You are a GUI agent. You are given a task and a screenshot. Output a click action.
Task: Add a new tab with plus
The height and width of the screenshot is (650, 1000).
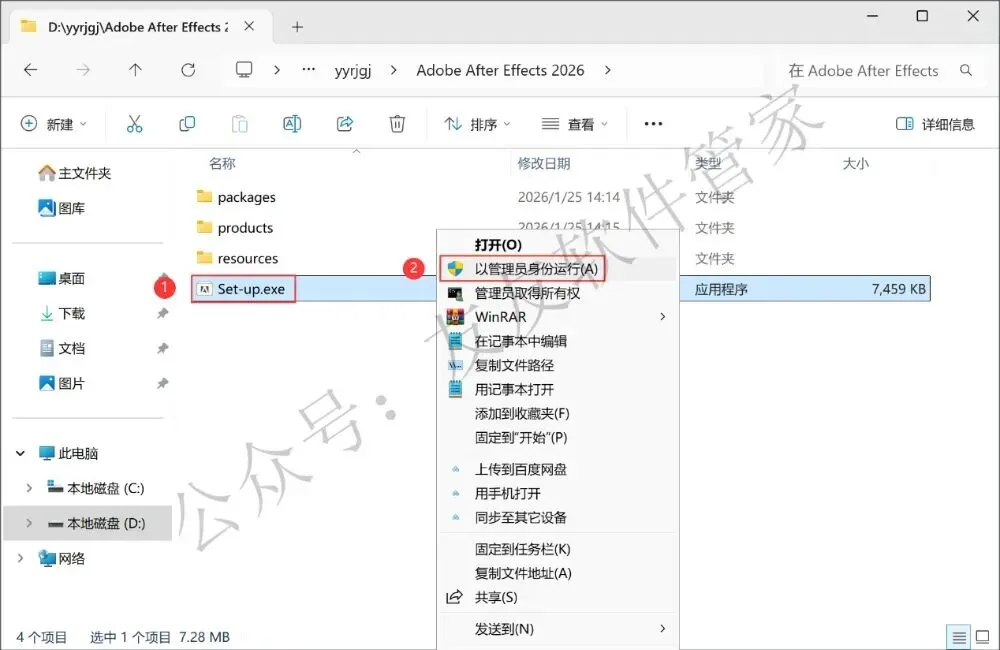297,27
